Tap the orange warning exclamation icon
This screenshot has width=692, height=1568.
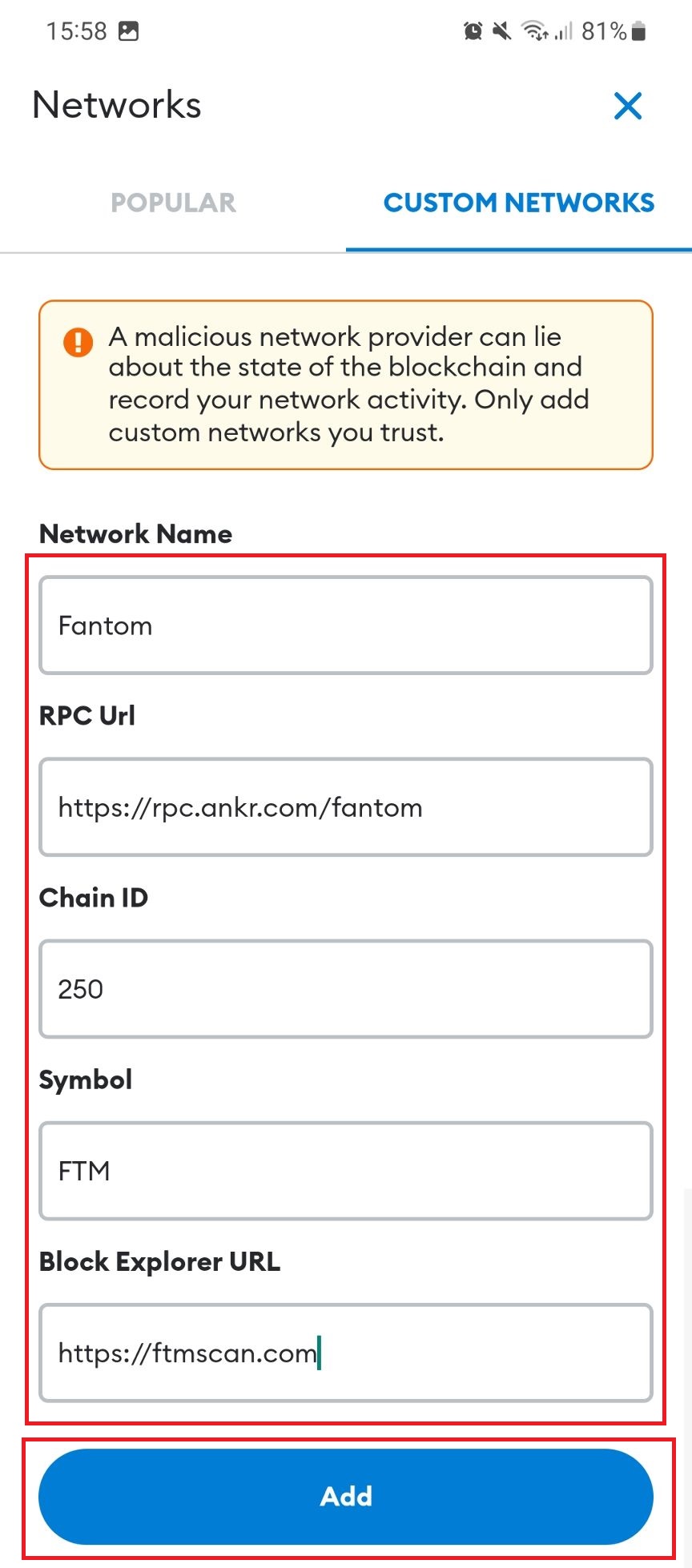point(78,342)
